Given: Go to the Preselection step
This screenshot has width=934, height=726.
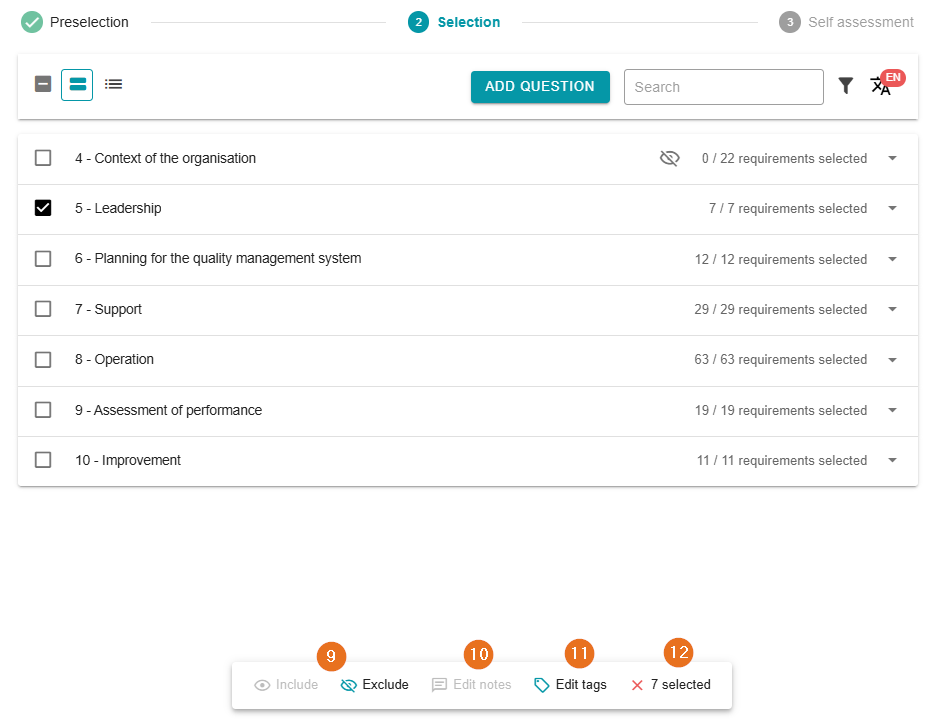Looking at the screenshot, I should (76, 22).
